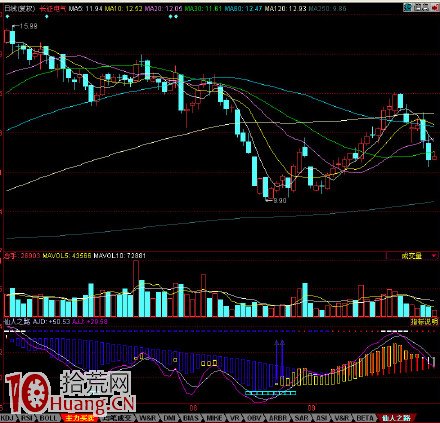Click the 指标说明 indicator description link
This screenshot has height=423, width=440.
pos(424,322)
